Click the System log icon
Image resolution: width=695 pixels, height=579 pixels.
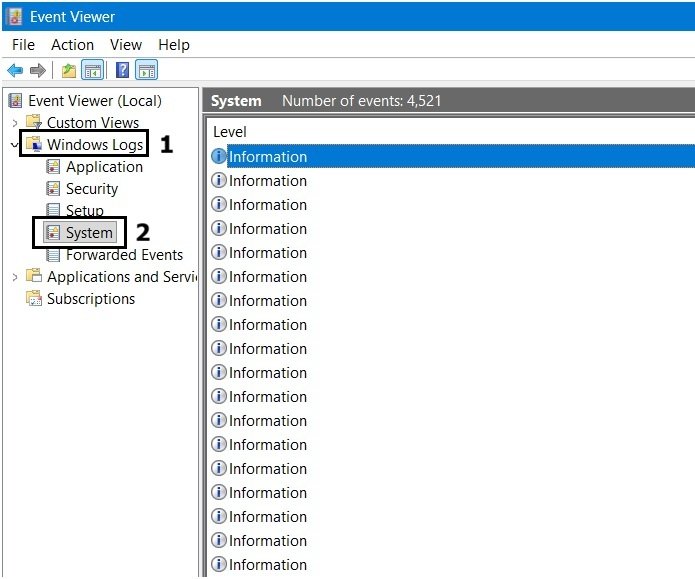coord(53,232)
